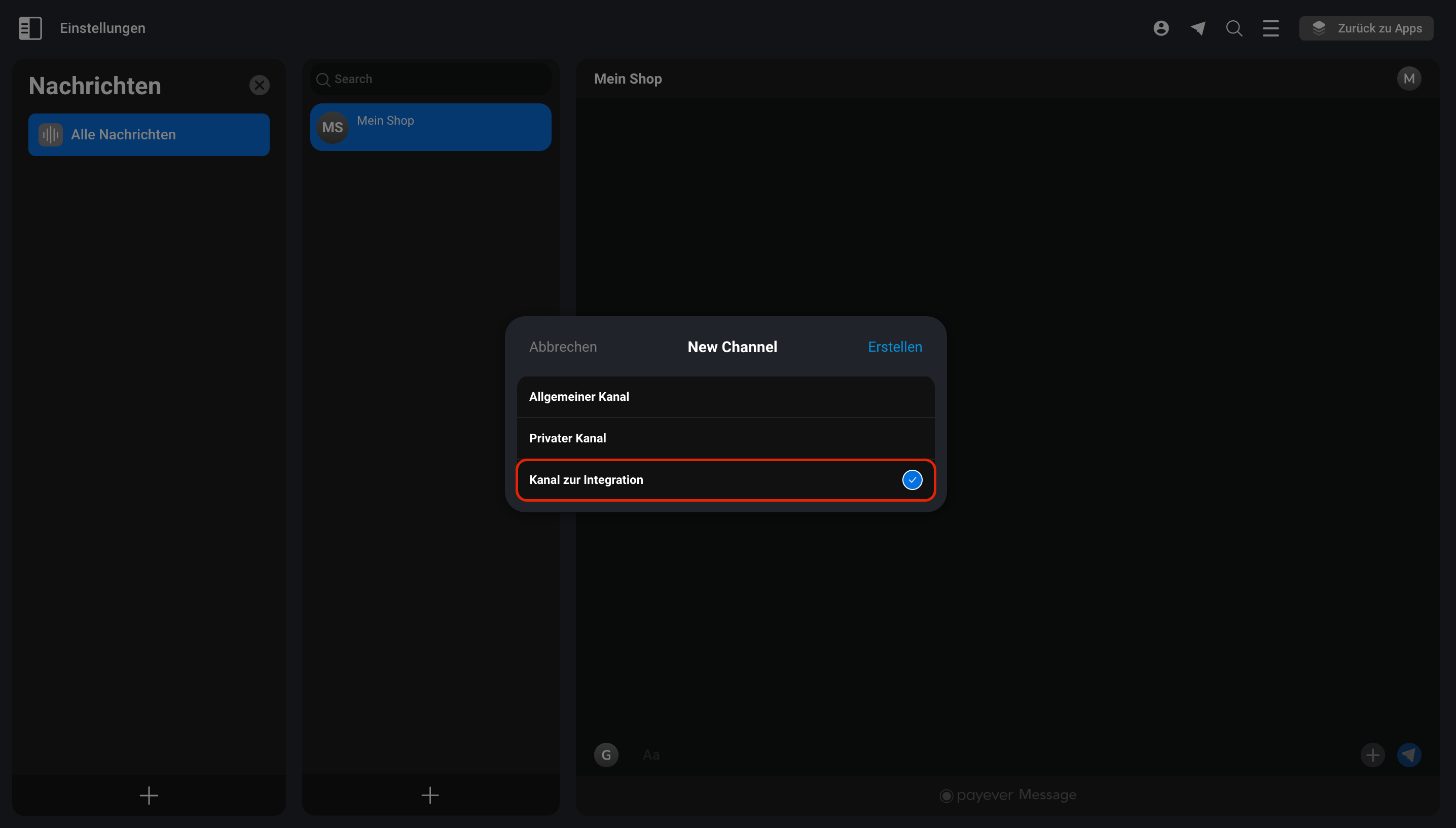The image size is (1456, 828).
Task: Select Alle Nachrichten folder
Action: coord(149,135)
